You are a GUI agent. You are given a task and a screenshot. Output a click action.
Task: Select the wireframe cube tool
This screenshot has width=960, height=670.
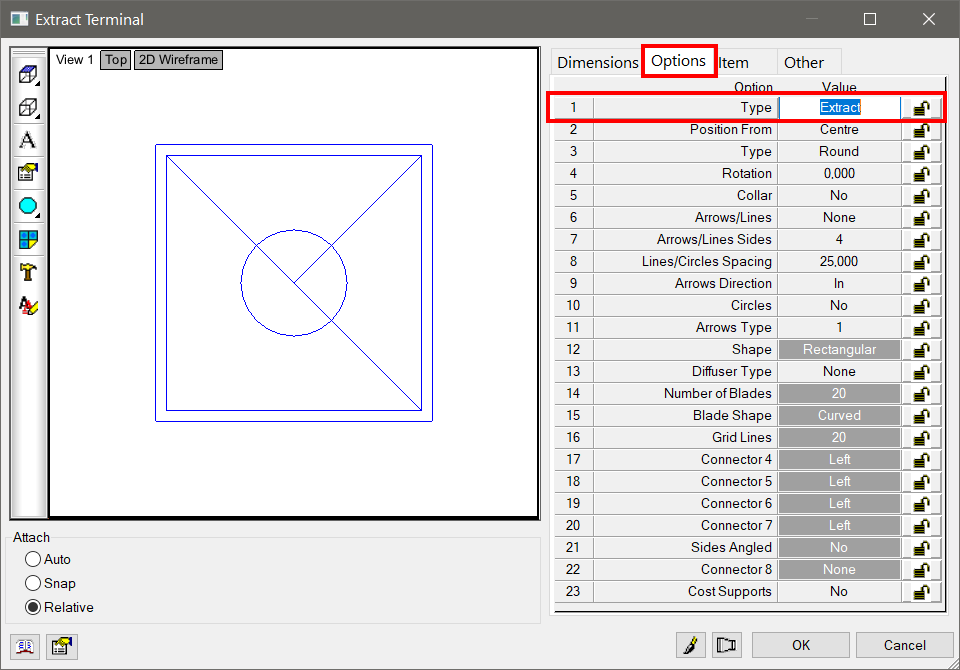[27, 107]
